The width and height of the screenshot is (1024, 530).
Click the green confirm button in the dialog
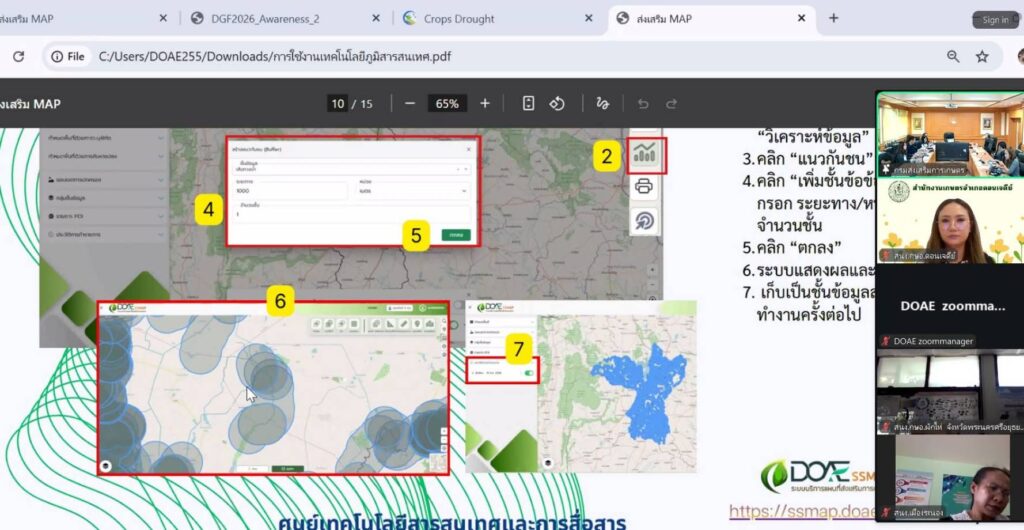click(456, 234)
